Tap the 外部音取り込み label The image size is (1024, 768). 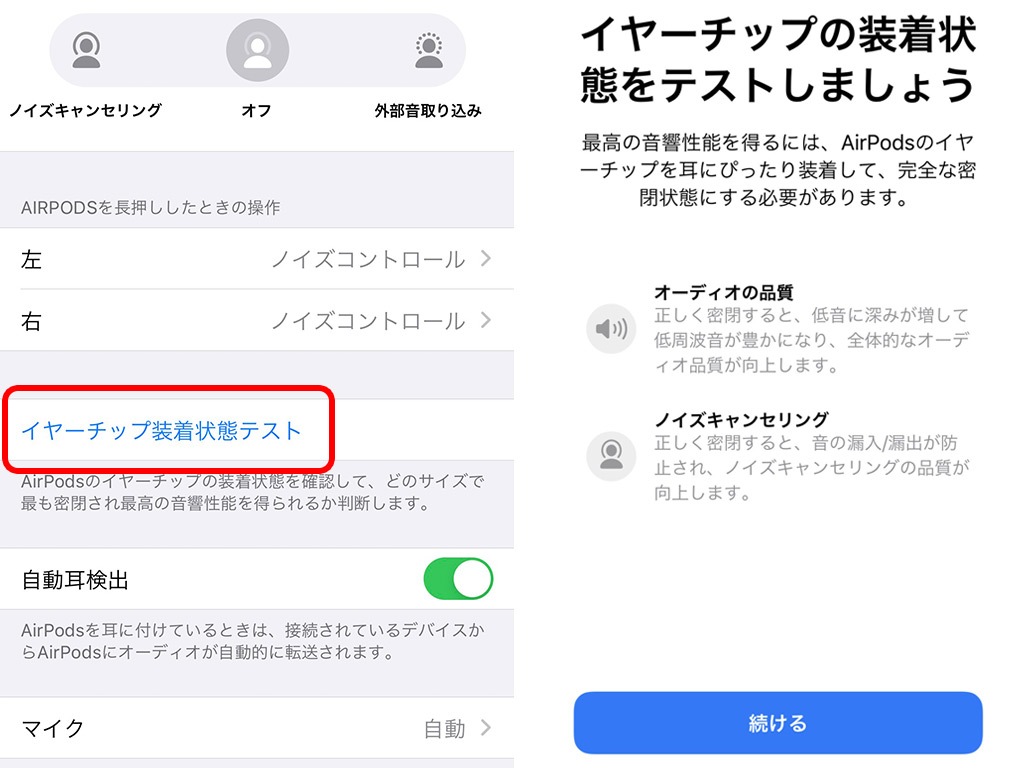(428, 110)
